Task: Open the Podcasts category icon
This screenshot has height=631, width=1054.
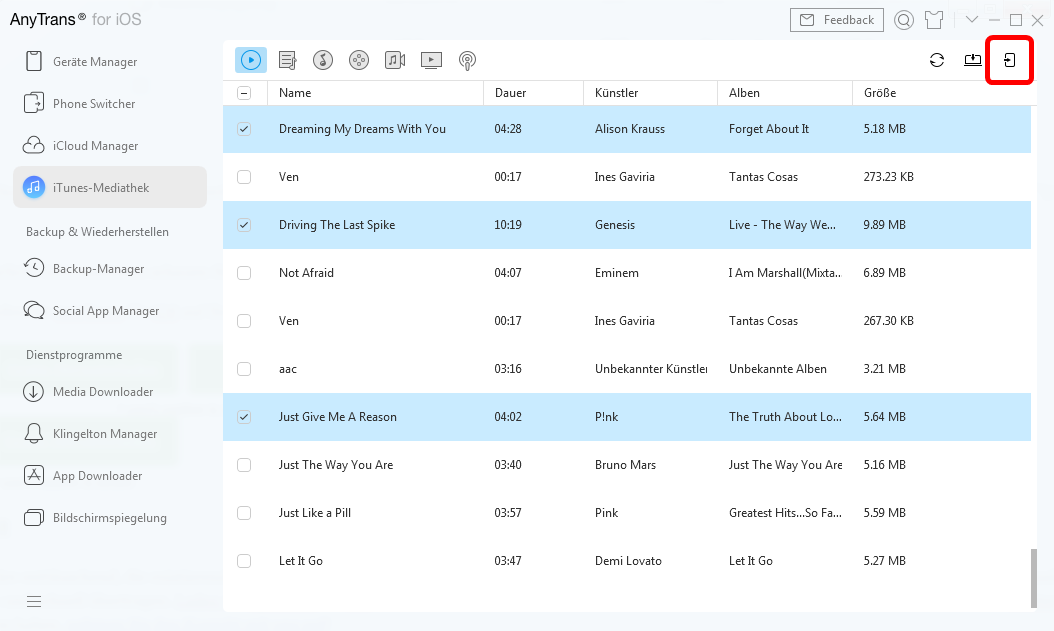Action: pos(467,60)
